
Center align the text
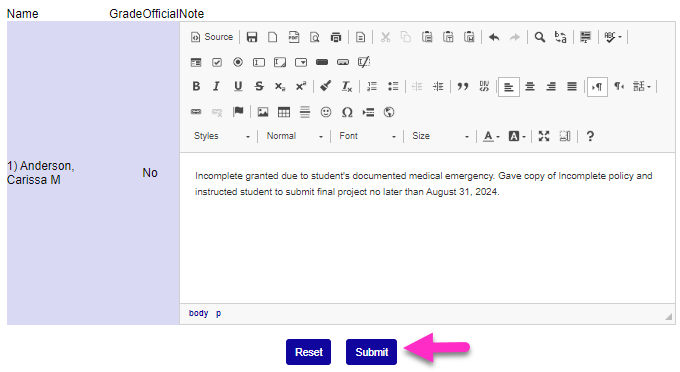click(x=530, y=87)
